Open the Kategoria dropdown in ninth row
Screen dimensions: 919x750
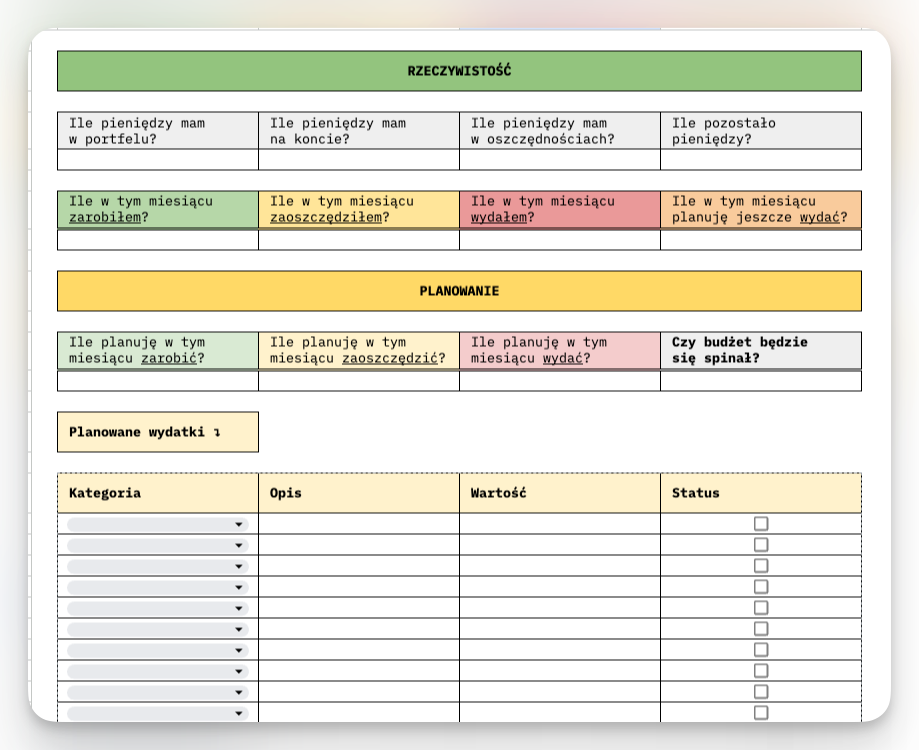click(158, 693)
